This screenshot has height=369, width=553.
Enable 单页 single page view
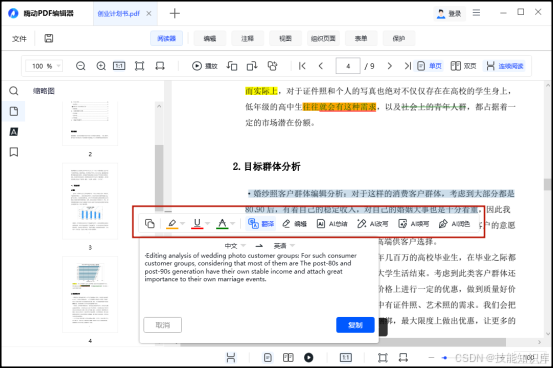(x=429, y=66)
